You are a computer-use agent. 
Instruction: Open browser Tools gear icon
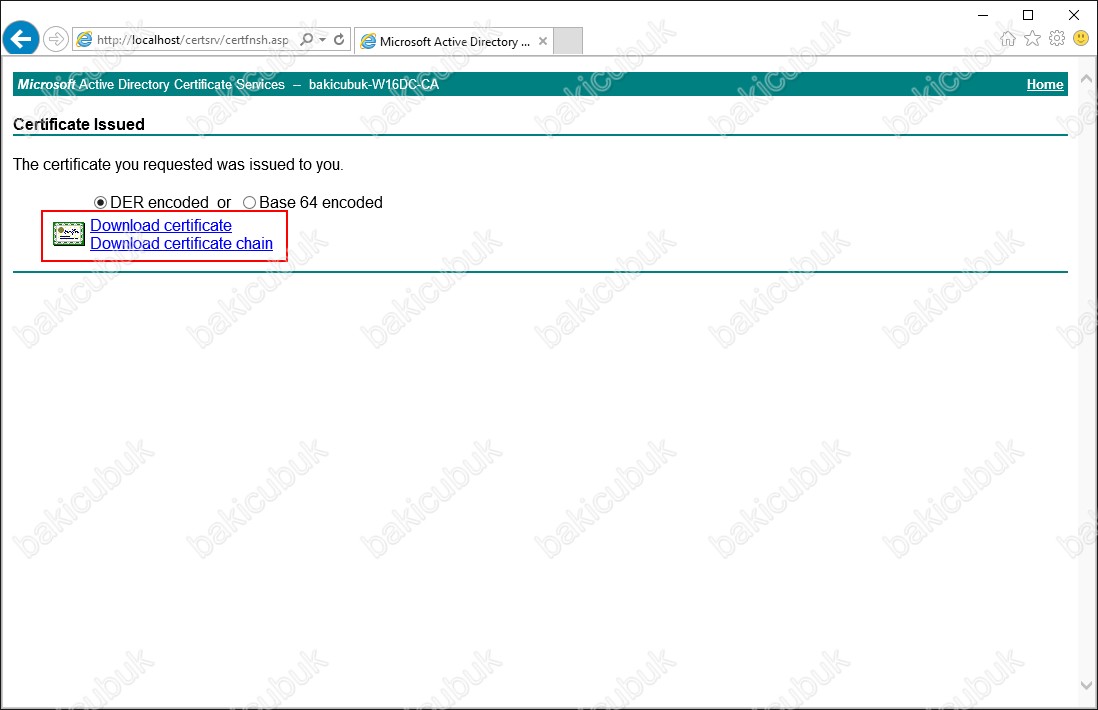1057,39
